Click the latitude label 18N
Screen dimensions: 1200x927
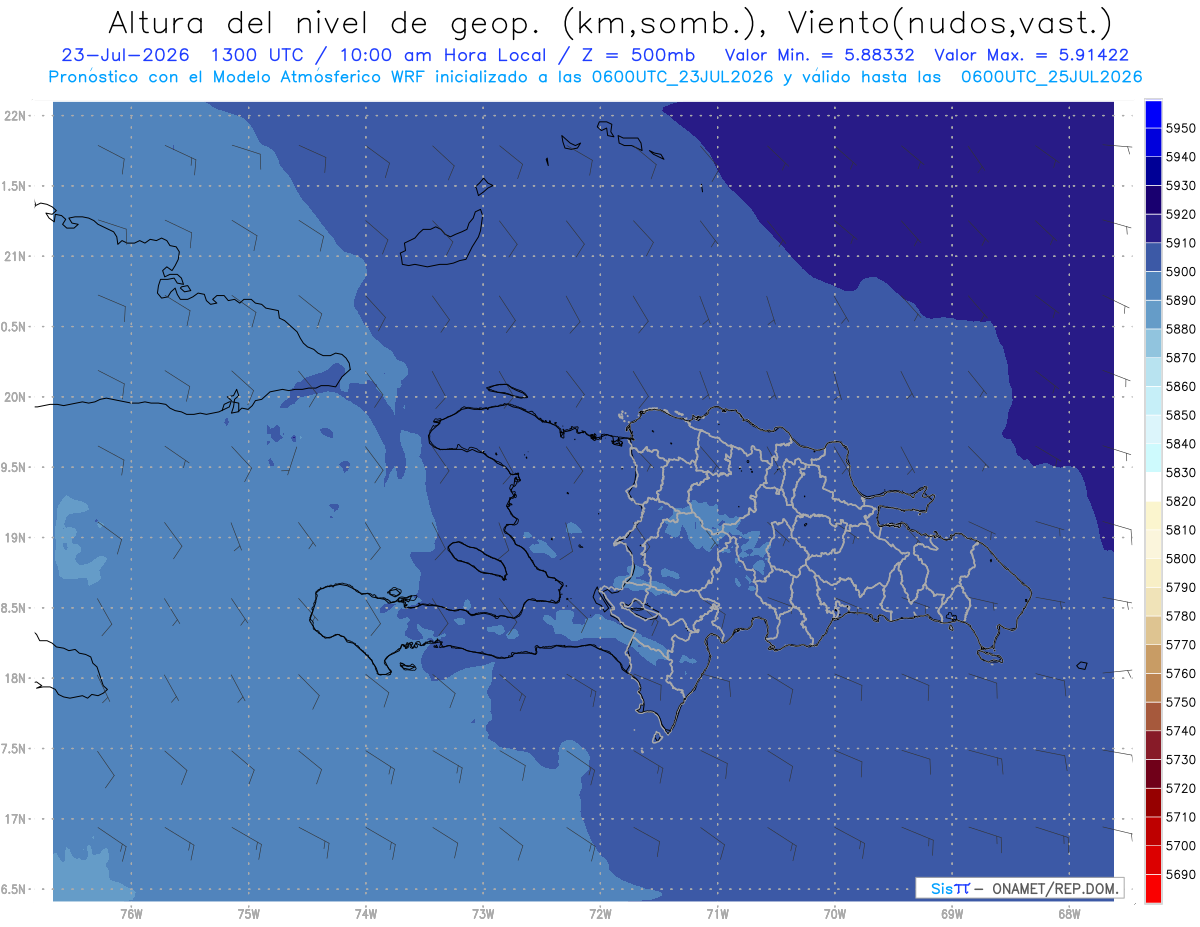(15, 679)
